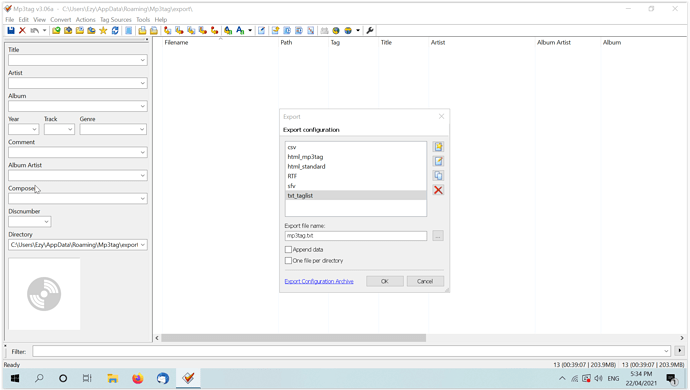Choose sfv in the configuration list
The height and width of the screenshot is (390, 690).
pos(356,186)
